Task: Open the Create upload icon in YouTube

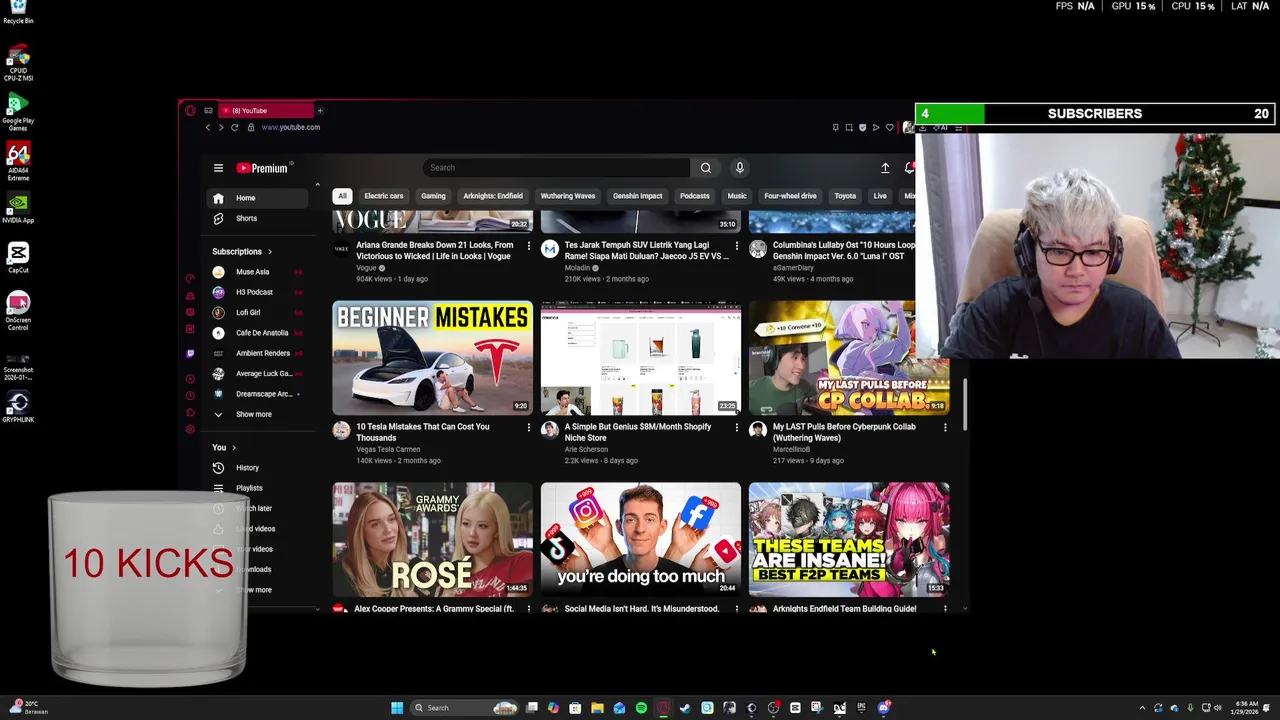Action: 885,168
